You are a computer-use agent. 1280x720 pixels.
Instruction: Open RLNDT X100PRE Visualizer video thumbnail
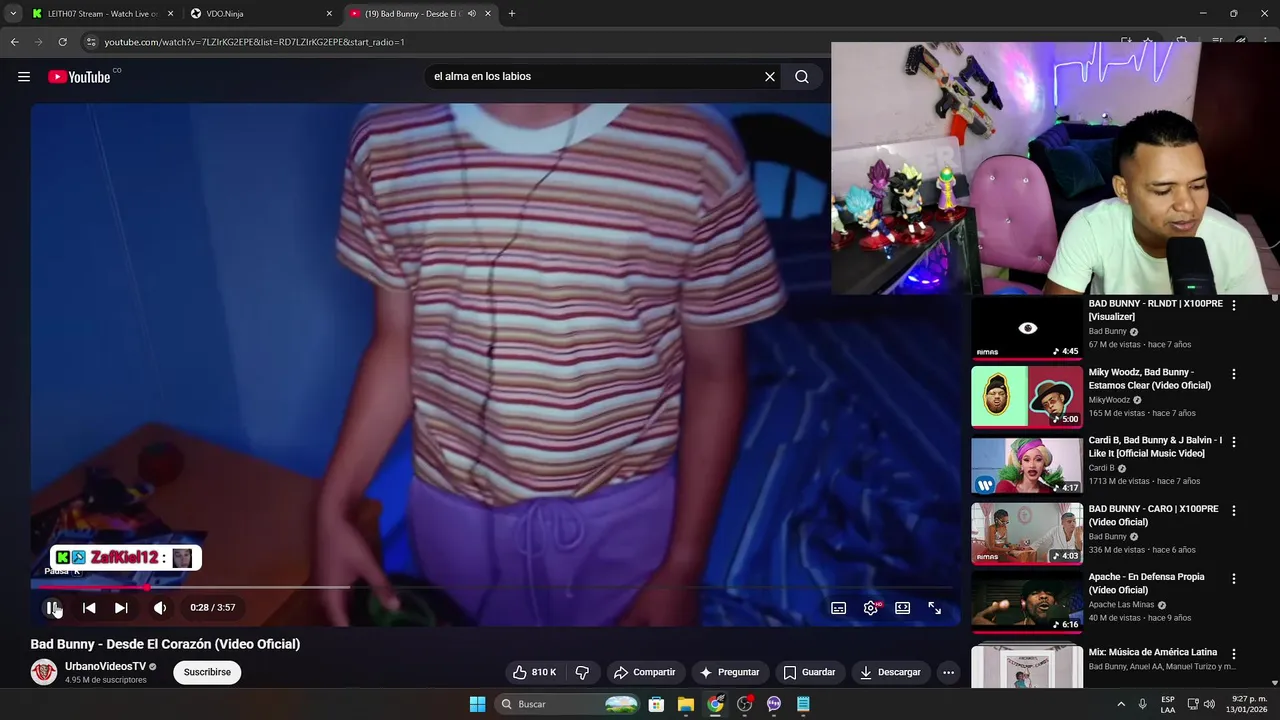coord(1027,328)
